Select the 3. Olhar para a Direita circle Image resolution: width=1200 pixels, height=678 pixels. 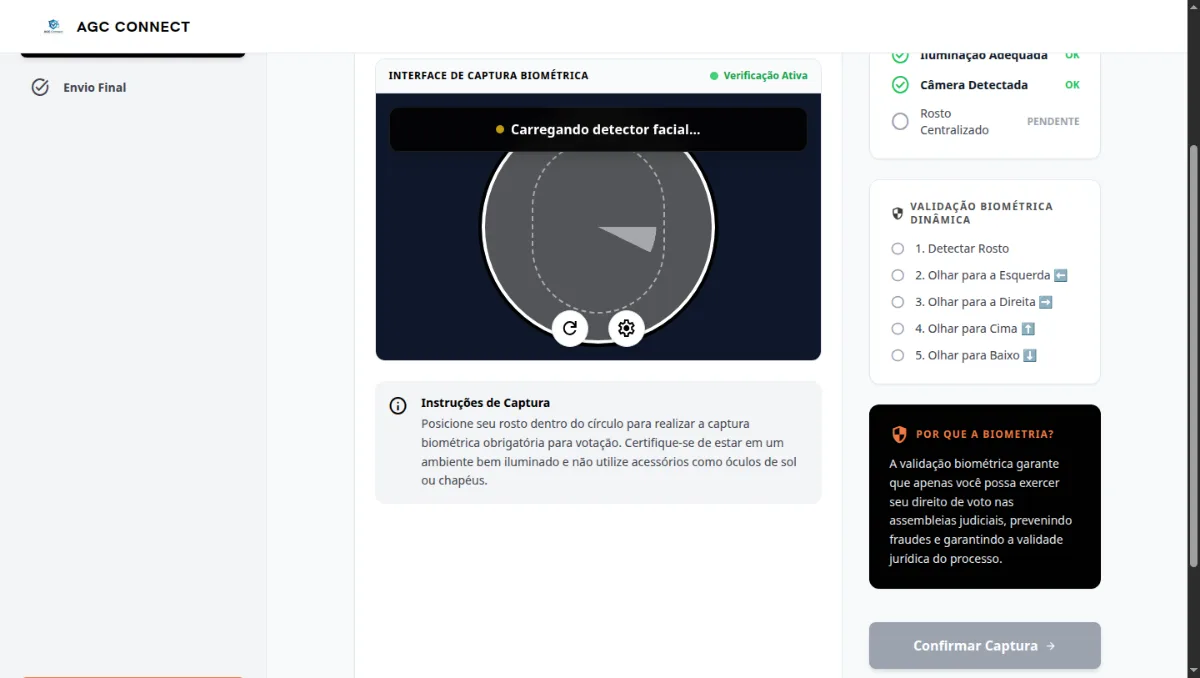[x=898, y=302]
